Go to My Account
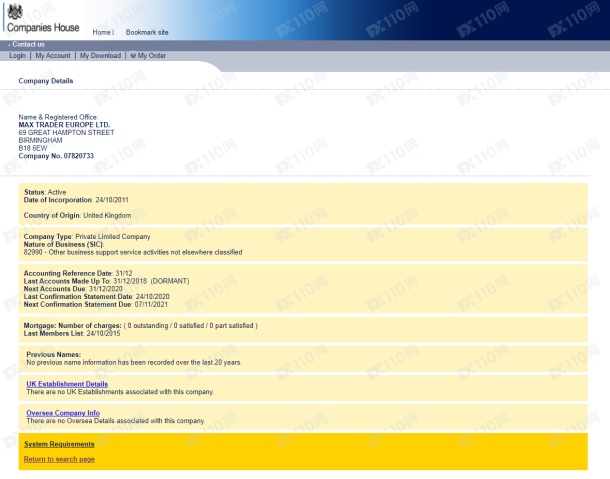Viewport: 610px width, 479px height. pyautogui.click(x=53, y=56)
